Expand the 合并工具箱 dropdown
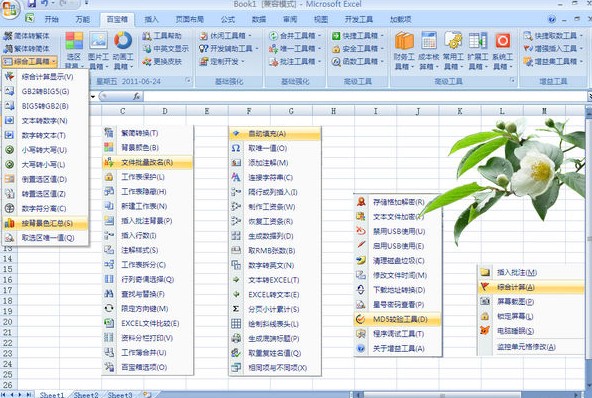This screenshot has width=592, height=398. point(319,36)
